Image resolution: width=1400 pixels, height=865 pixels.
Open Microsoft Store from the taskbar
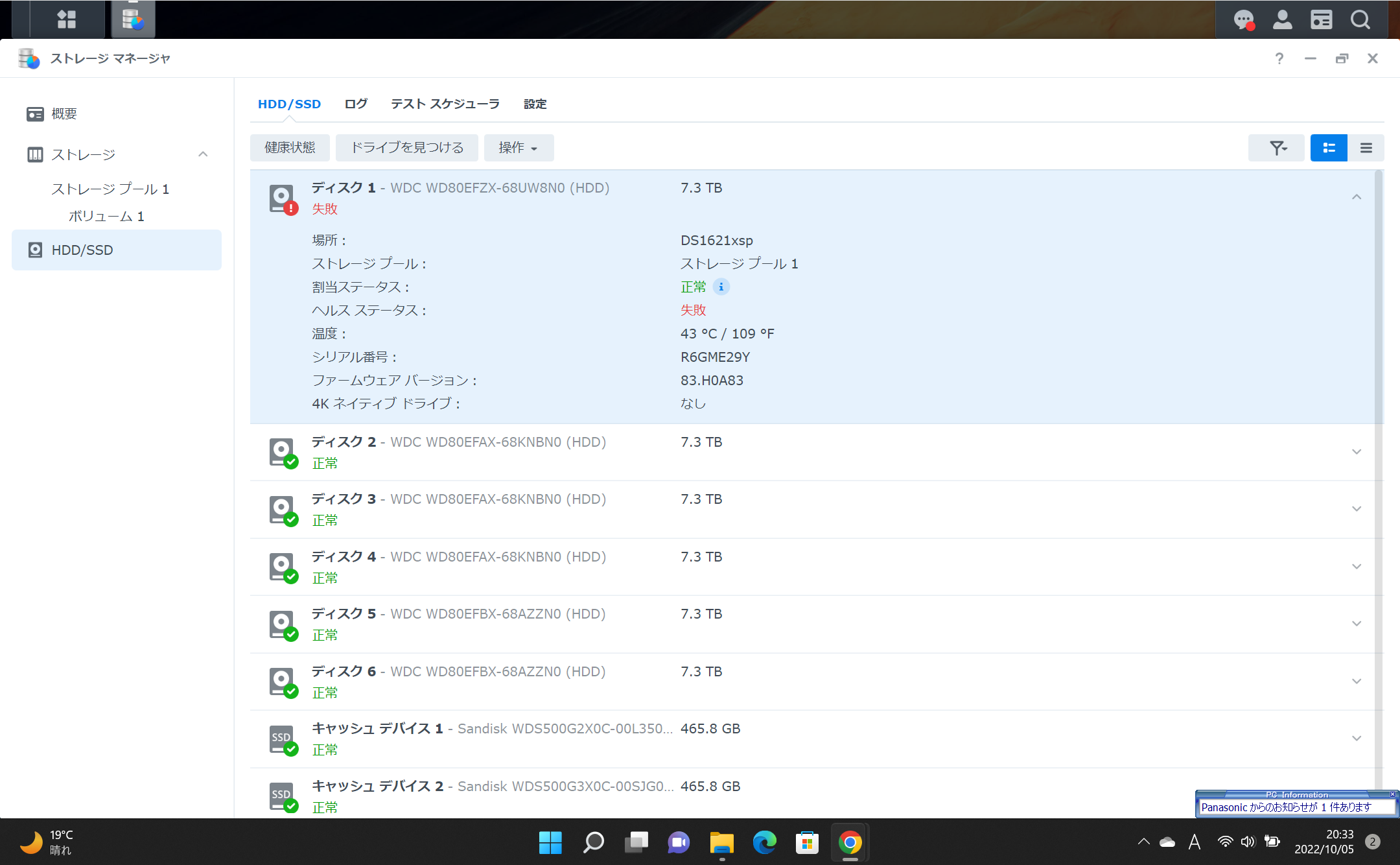pyautogui.click(x=807, y=842)
